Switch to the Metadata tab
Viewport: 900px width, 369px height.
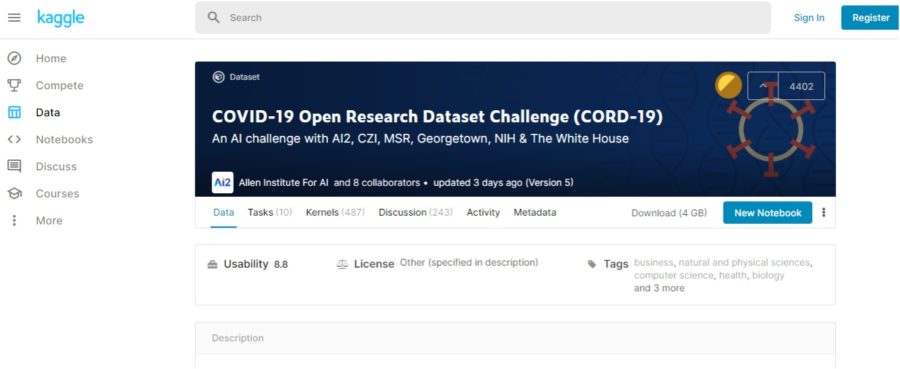(535, 212)
